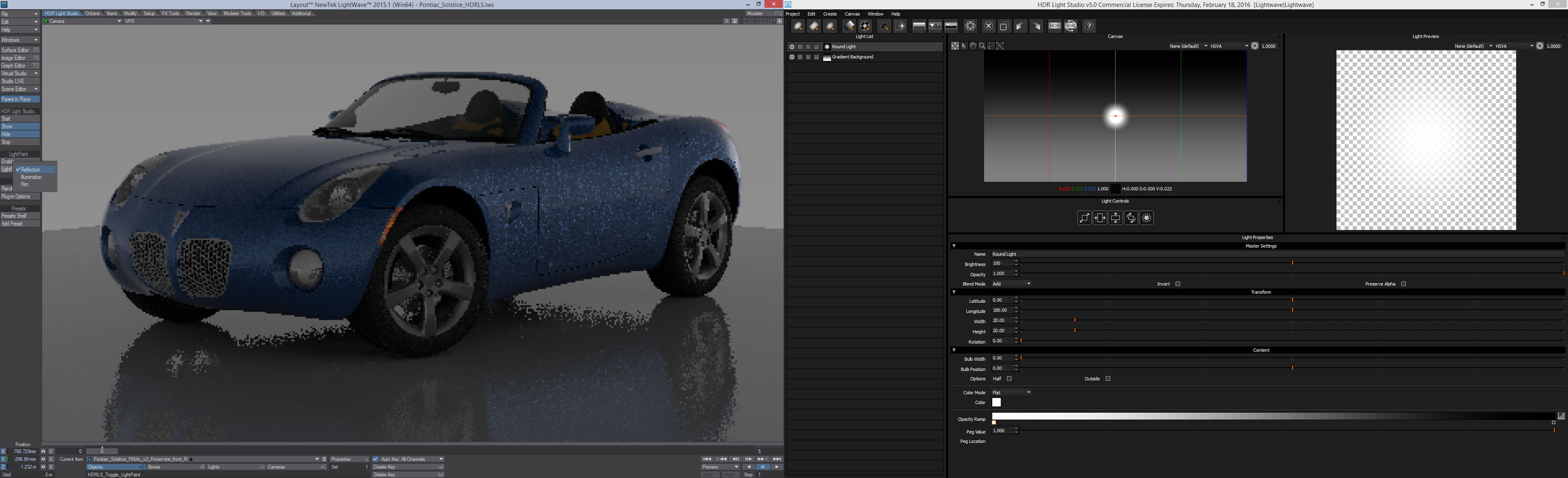Click the redo arrow toolbar icon
The image size is (1568, 478).
tap(1037, 25)
